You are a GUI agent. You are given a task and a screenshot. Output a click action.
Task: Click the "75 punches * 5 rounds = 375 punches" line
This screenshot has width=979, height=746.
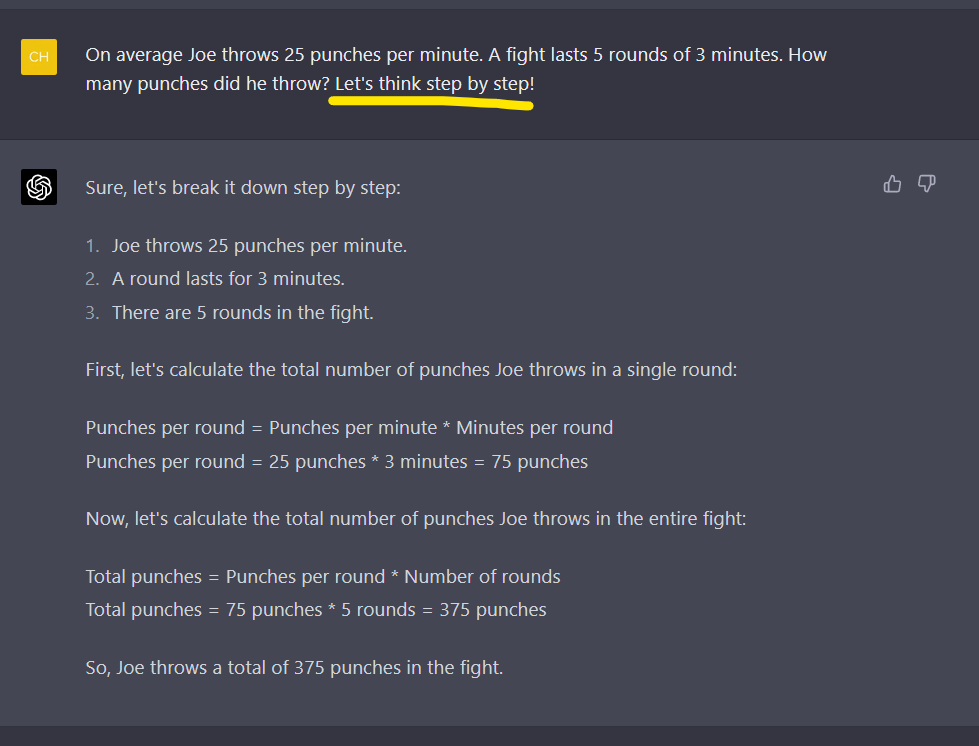[x=316, y=610]
